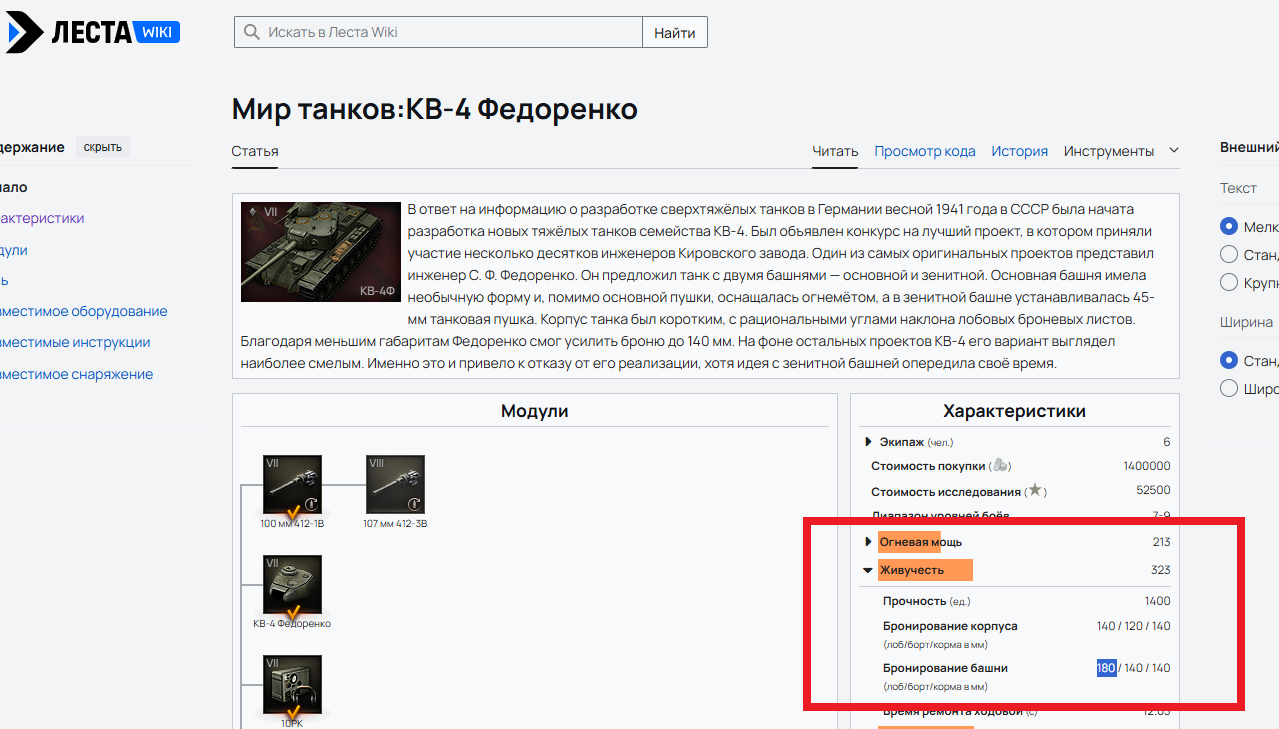Jump to the Начало contents entry

pos(14,187)
